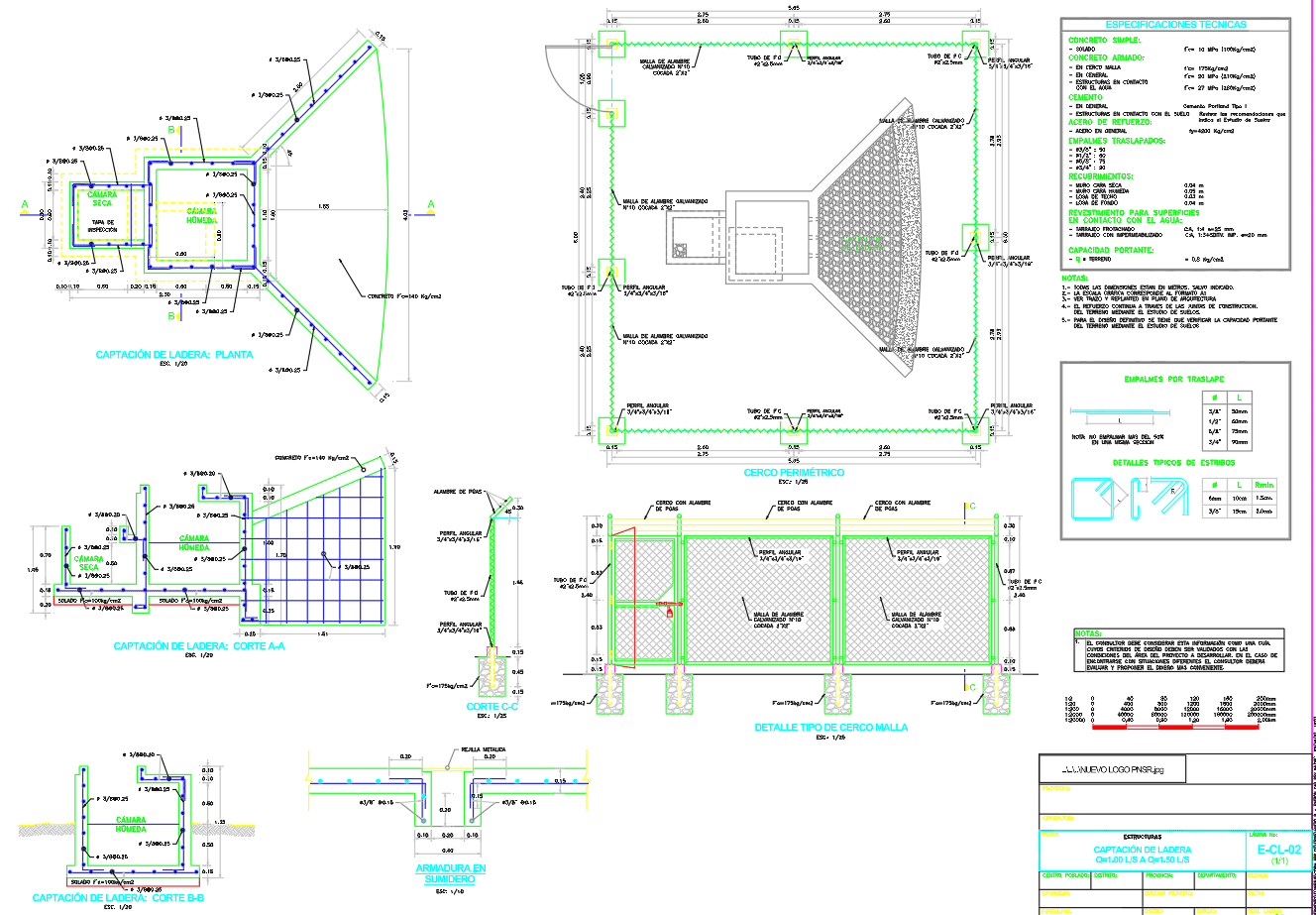Click the CERCO PERIMÉTRICO caption

(x=794, y=473)
